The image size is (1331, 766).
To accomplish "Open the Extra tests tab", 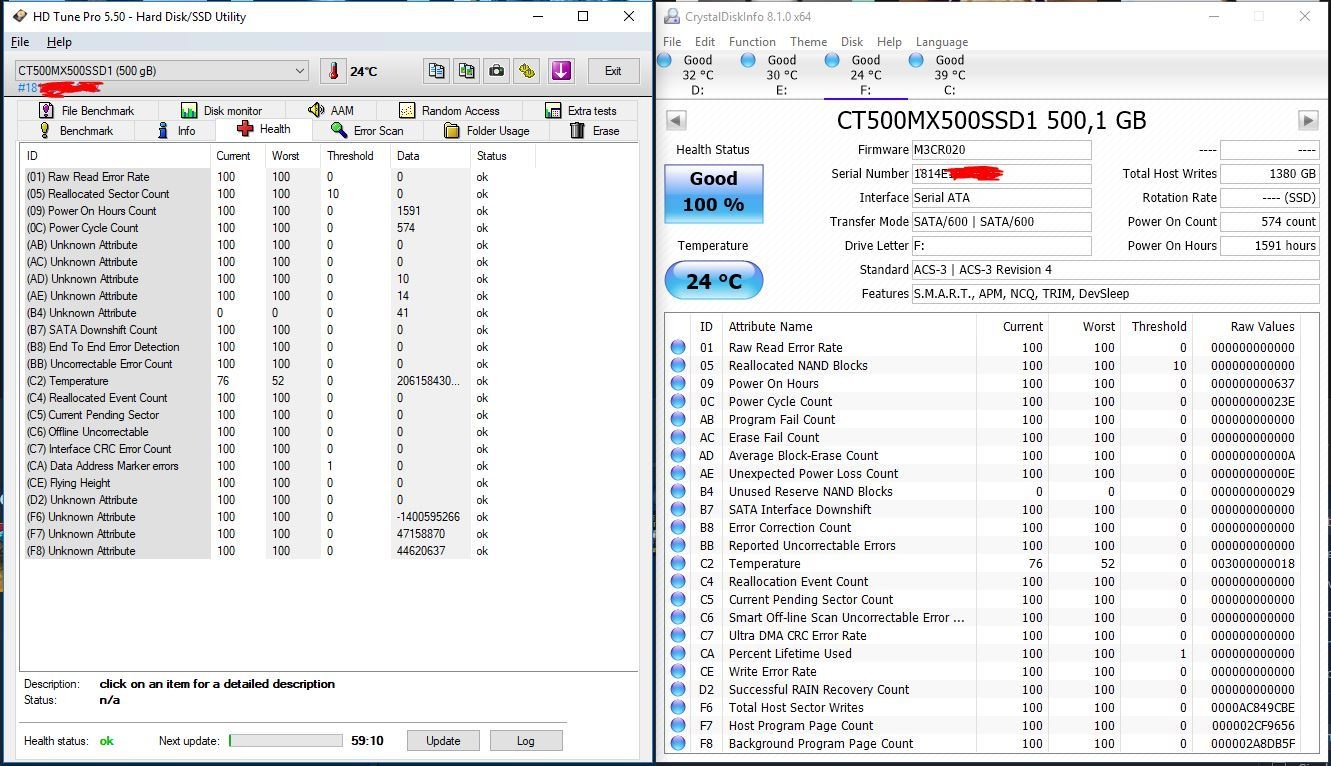I will click(x=581, y=110).
